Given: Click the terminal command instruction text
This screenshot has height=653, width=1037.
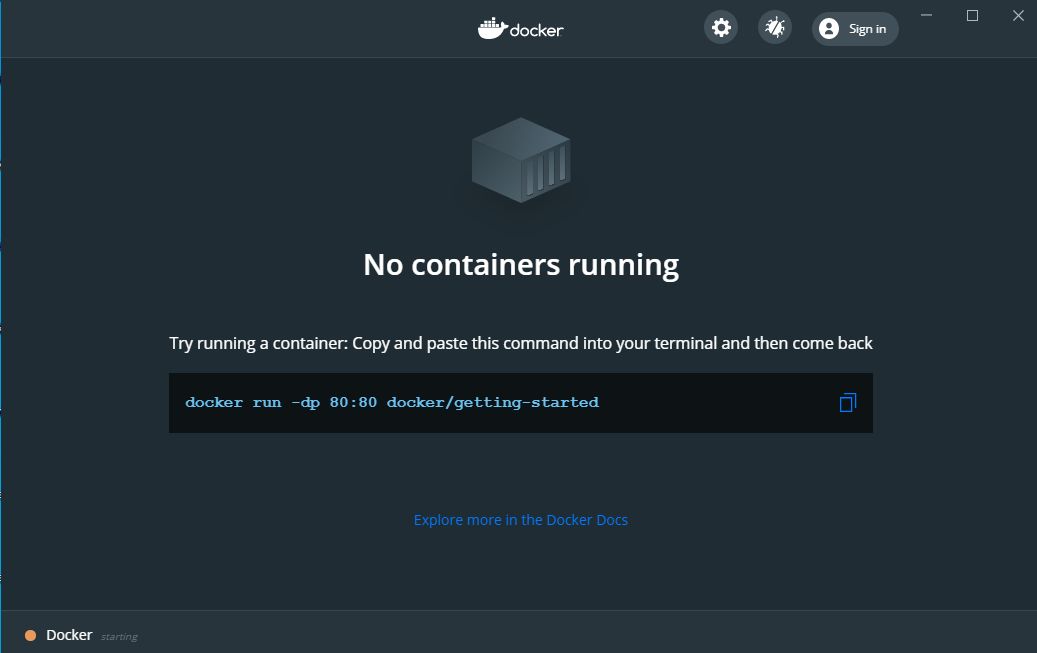Looking at the screenshot, I should coord(520,343).
